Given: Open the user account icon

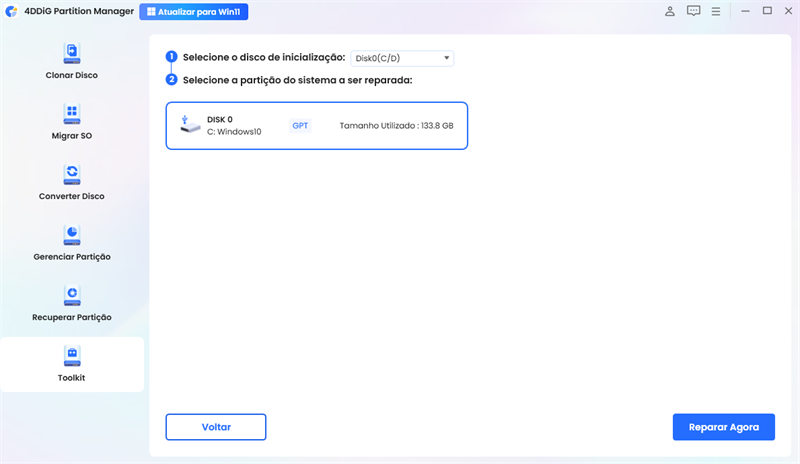Looking at the screenshot, I should click(670, 11).
